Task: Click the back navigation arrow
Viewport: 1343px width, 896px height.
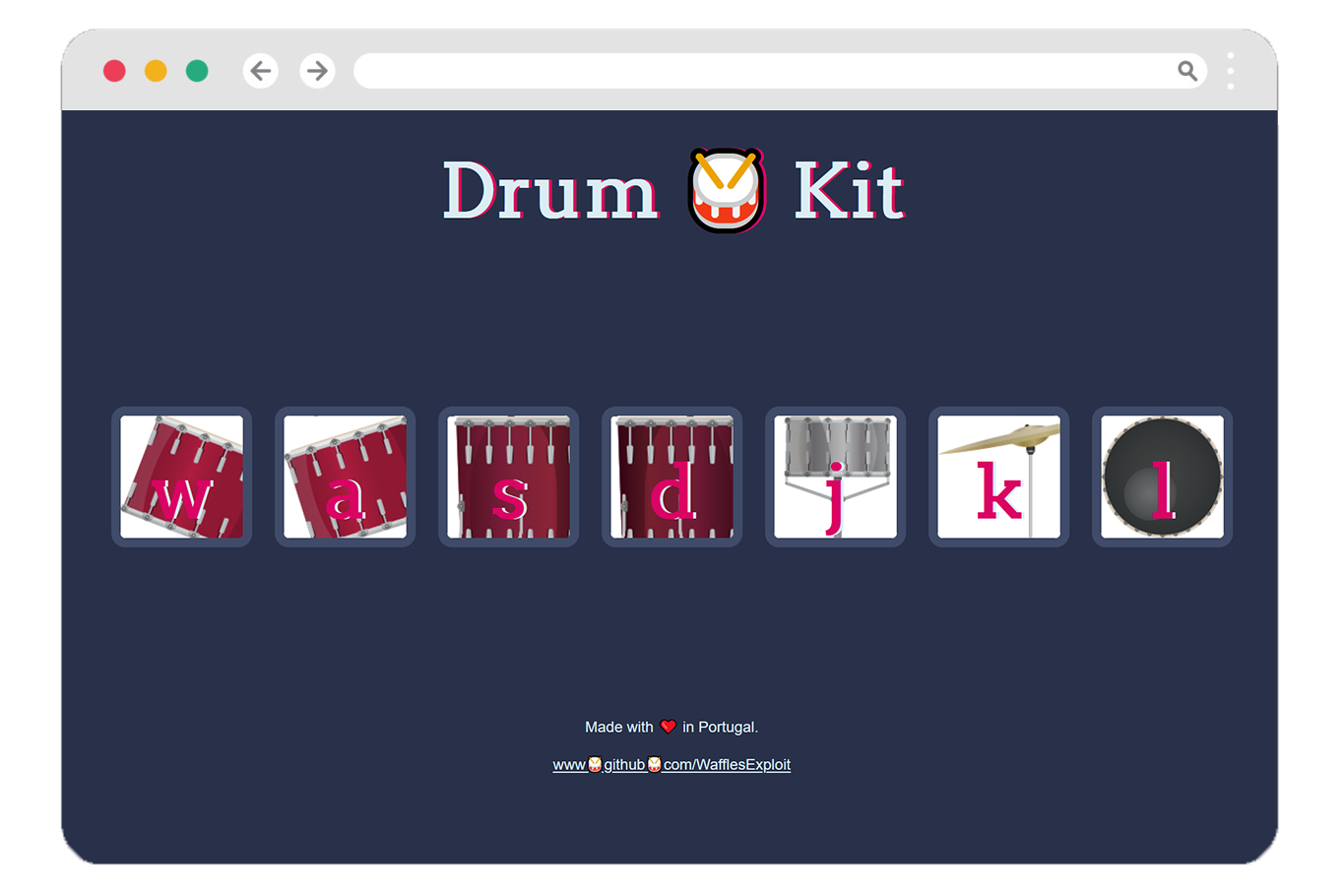Action: pyautogui.click(x=260, y=71)
